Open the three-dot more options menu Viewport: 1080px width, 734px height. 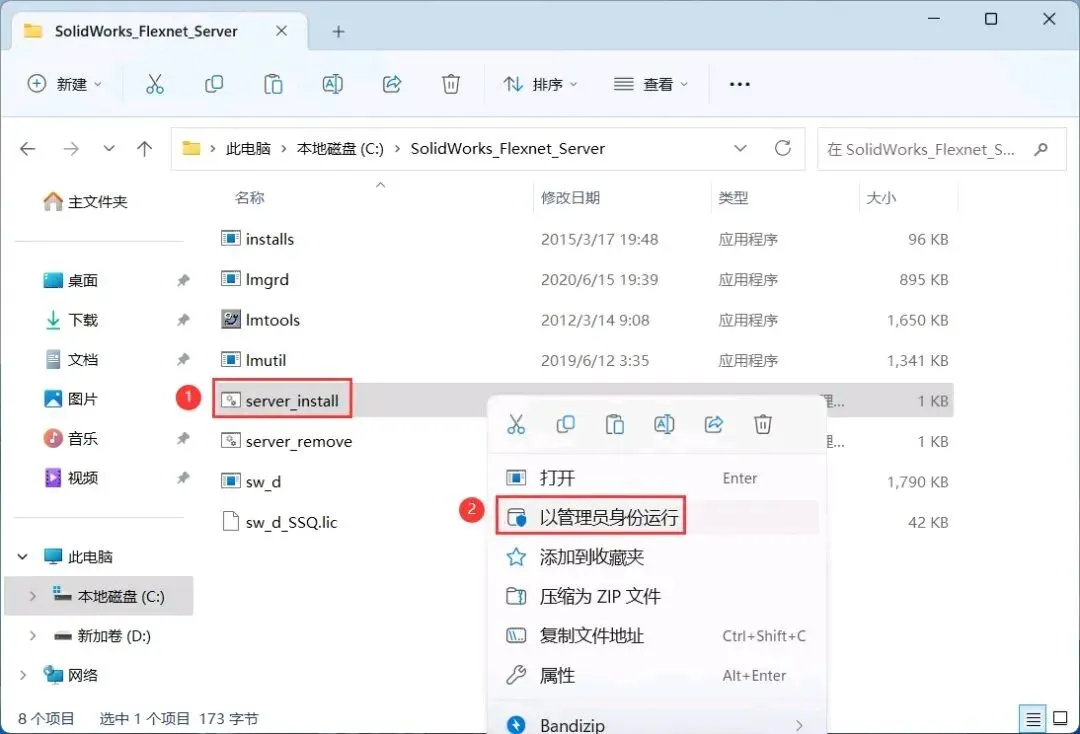click(x=739, y=84)
